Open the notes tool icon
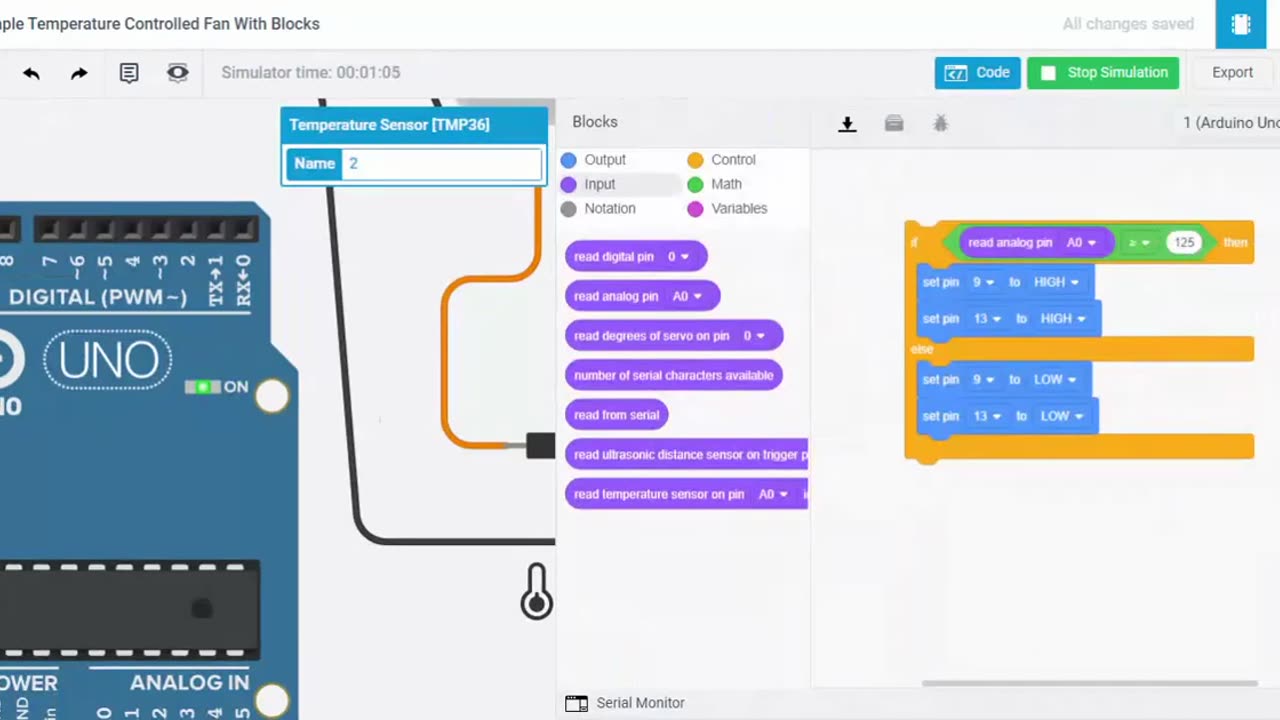 point(129,73)
